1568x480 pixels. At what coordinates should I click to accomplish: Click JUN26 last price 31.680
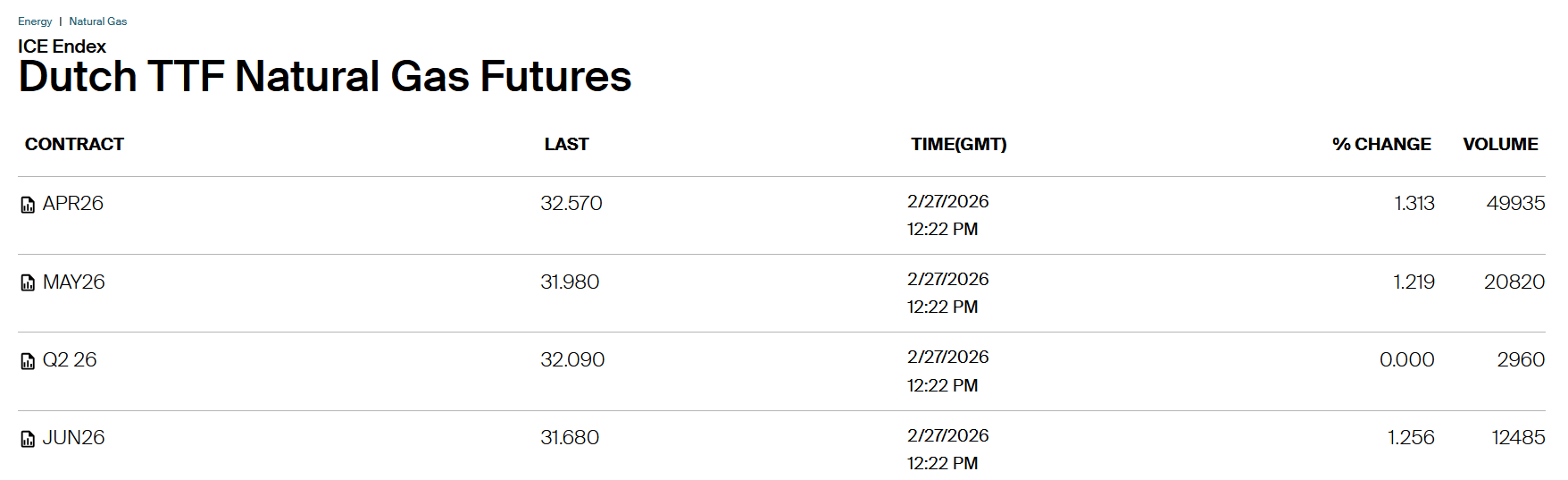pyautogui.click(x=570, y=438)
